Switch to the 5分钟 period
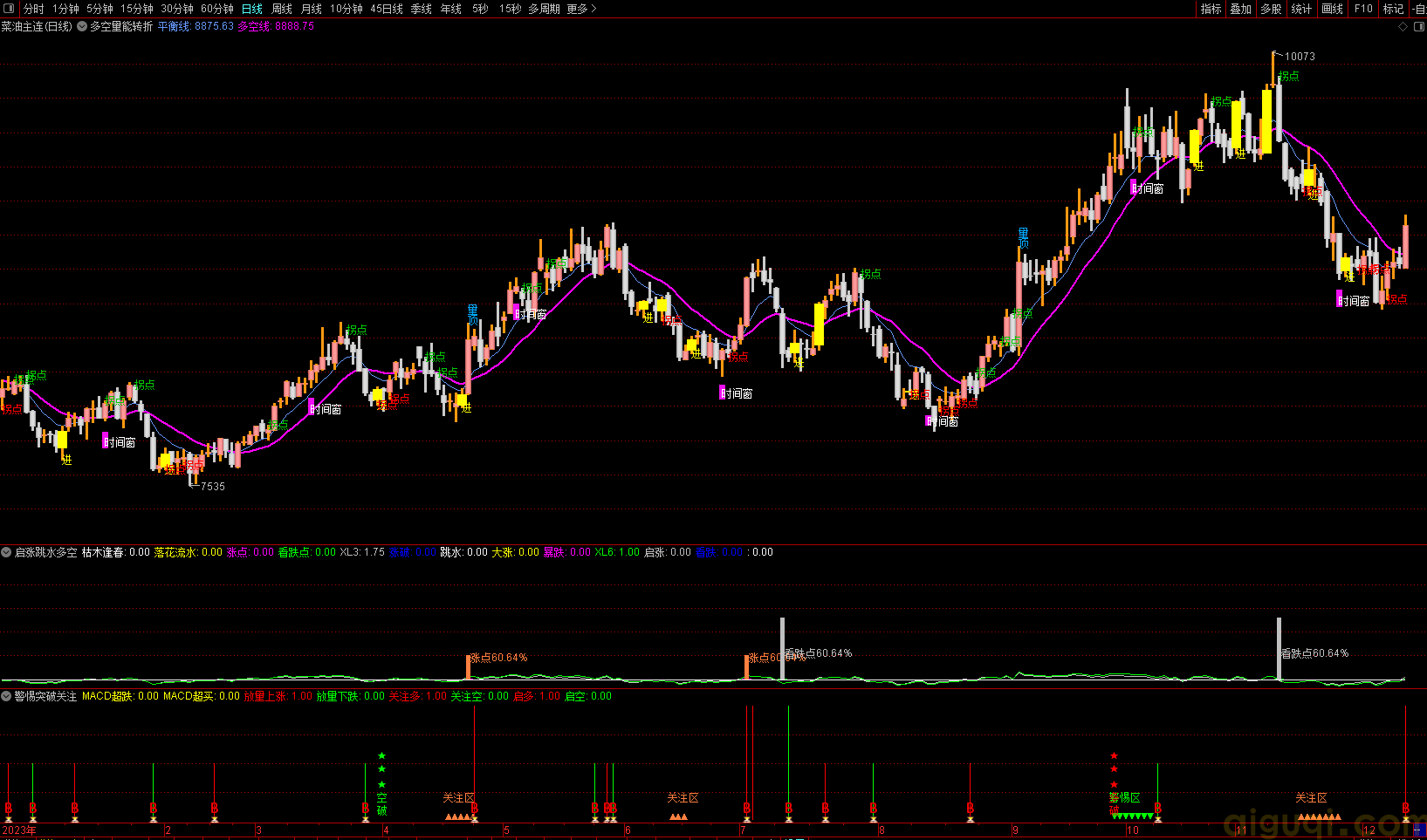Screen dimensions: 1427x840 (99, 9)
